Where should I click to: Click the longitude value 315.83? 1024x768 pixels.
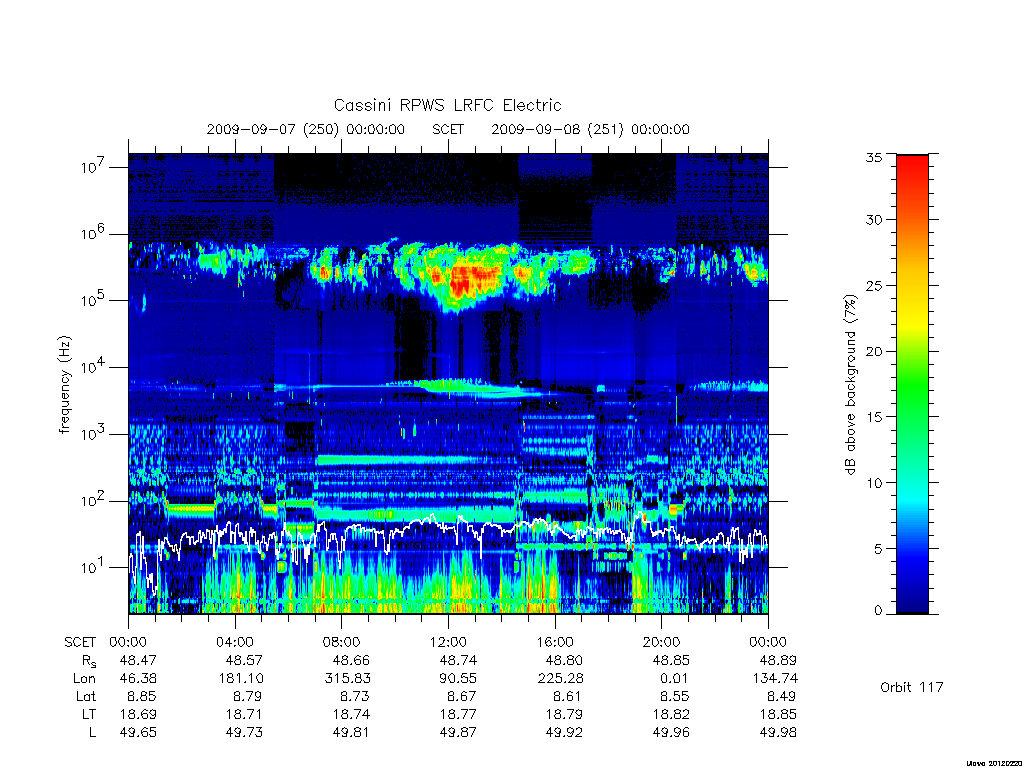347,679
